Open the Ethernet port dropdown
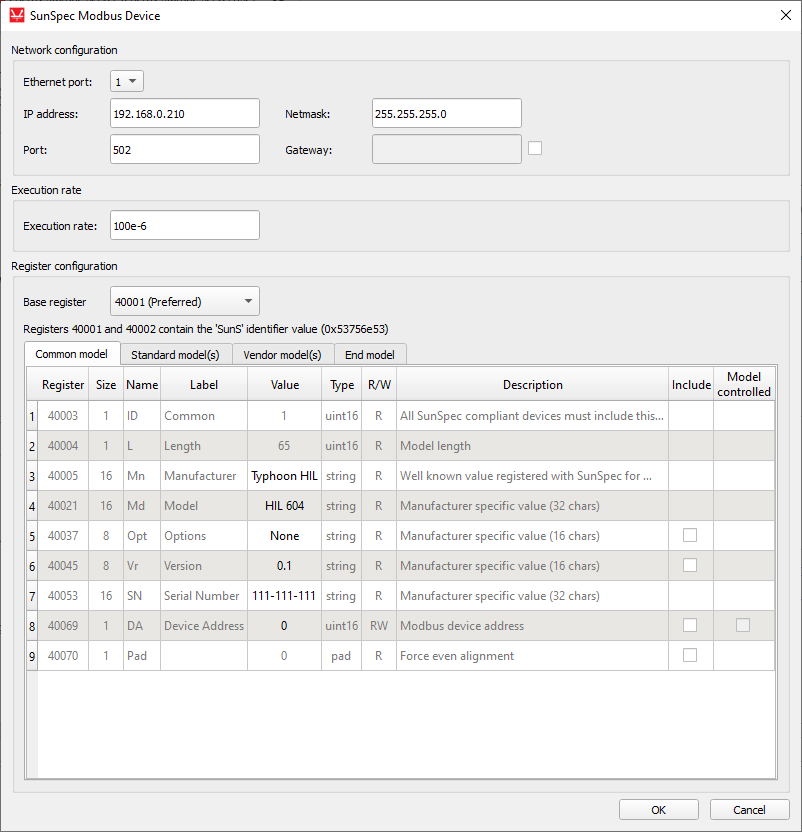Screen dimensions: 802x832 (128, 82)
